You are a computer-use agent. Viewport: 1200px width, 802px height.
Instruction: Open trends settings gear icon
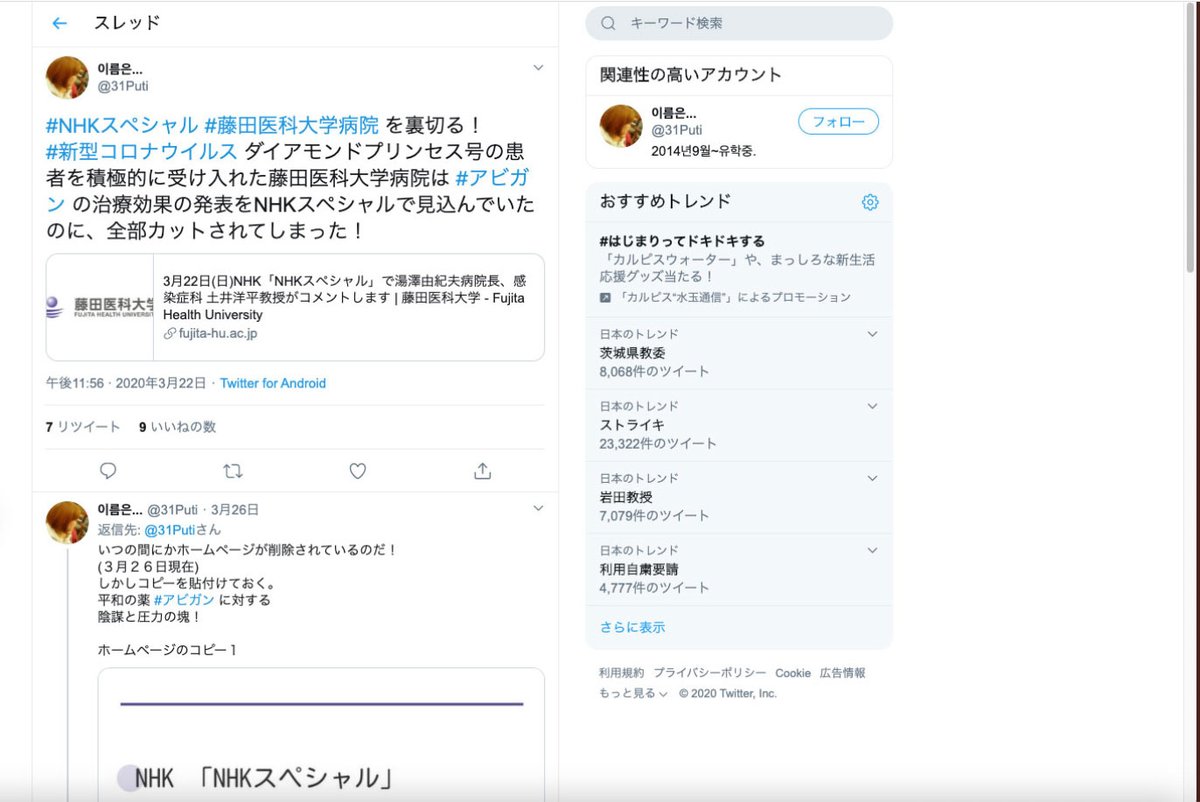click(870, 202)
